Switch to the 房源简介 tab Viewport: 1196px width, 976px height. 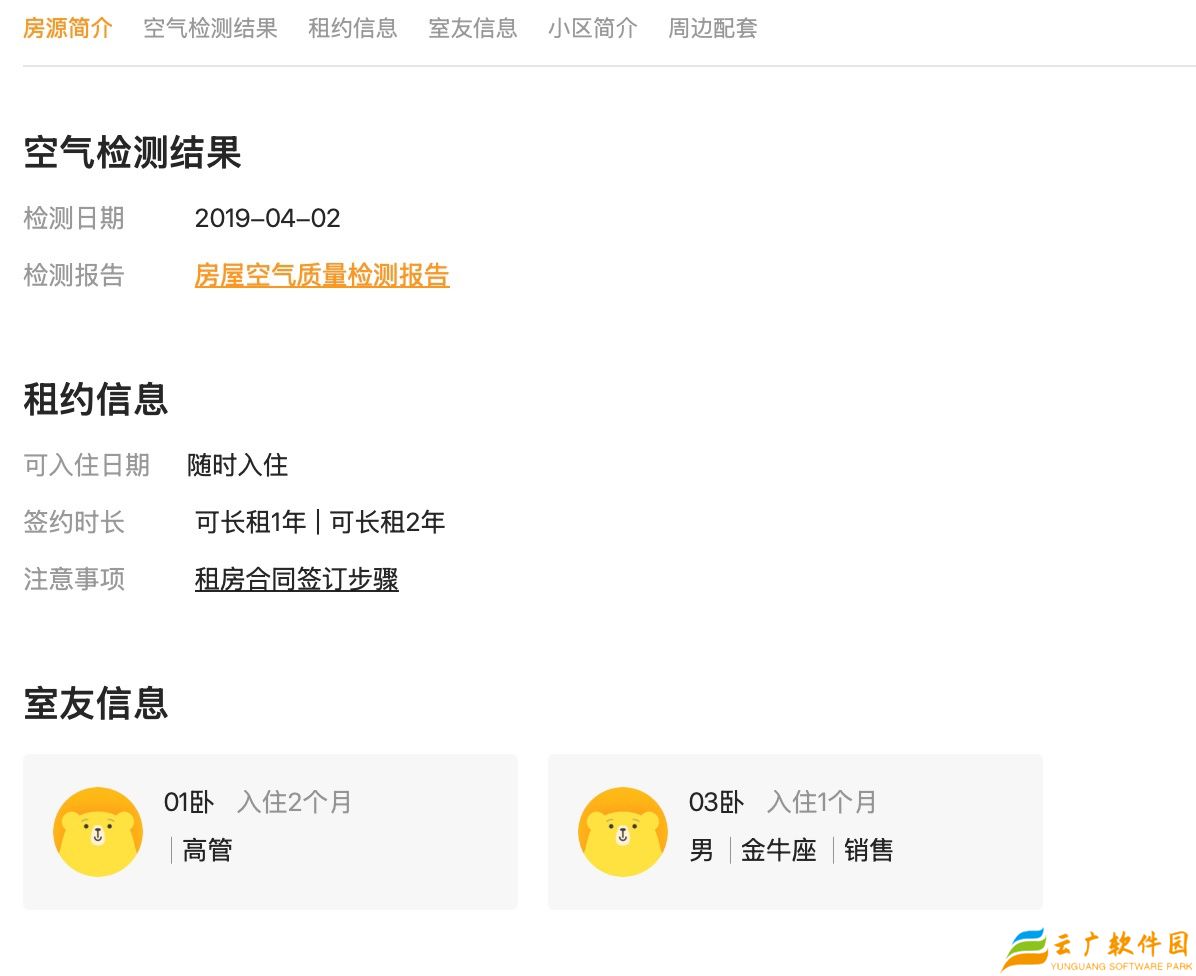tap(68, 28)
